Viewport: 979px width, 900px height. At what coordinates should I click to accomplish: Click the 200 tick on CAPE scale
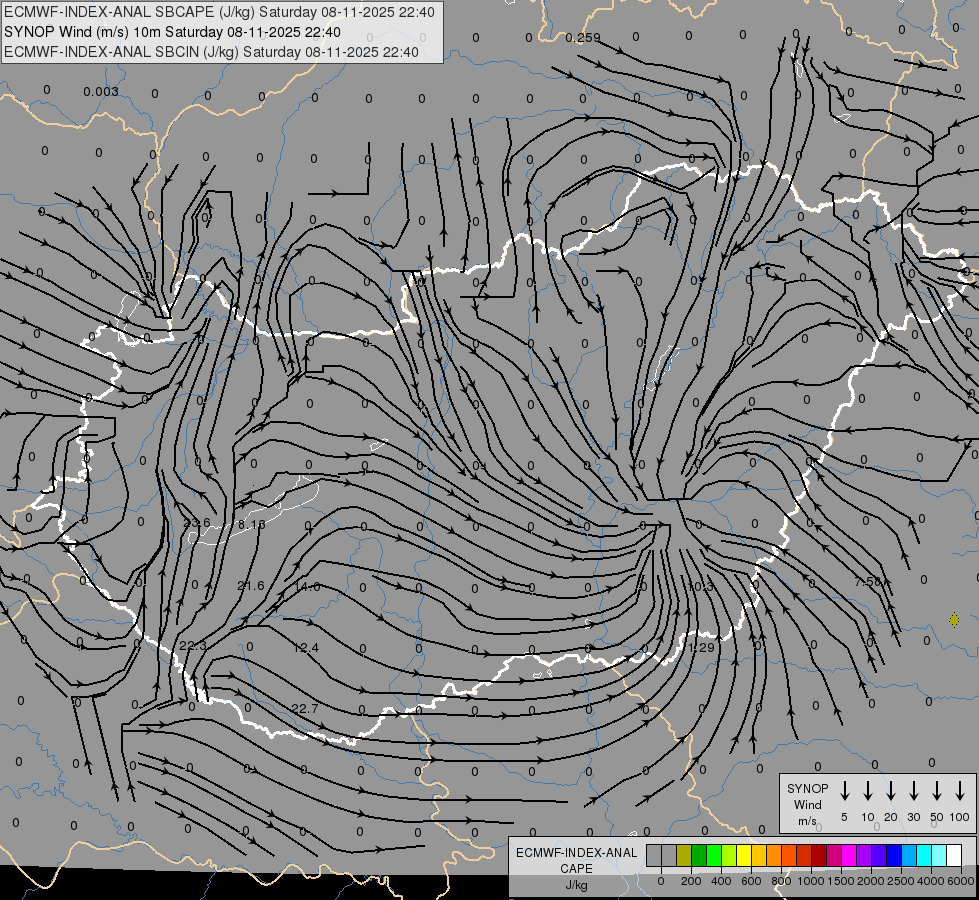pos(691,881)
